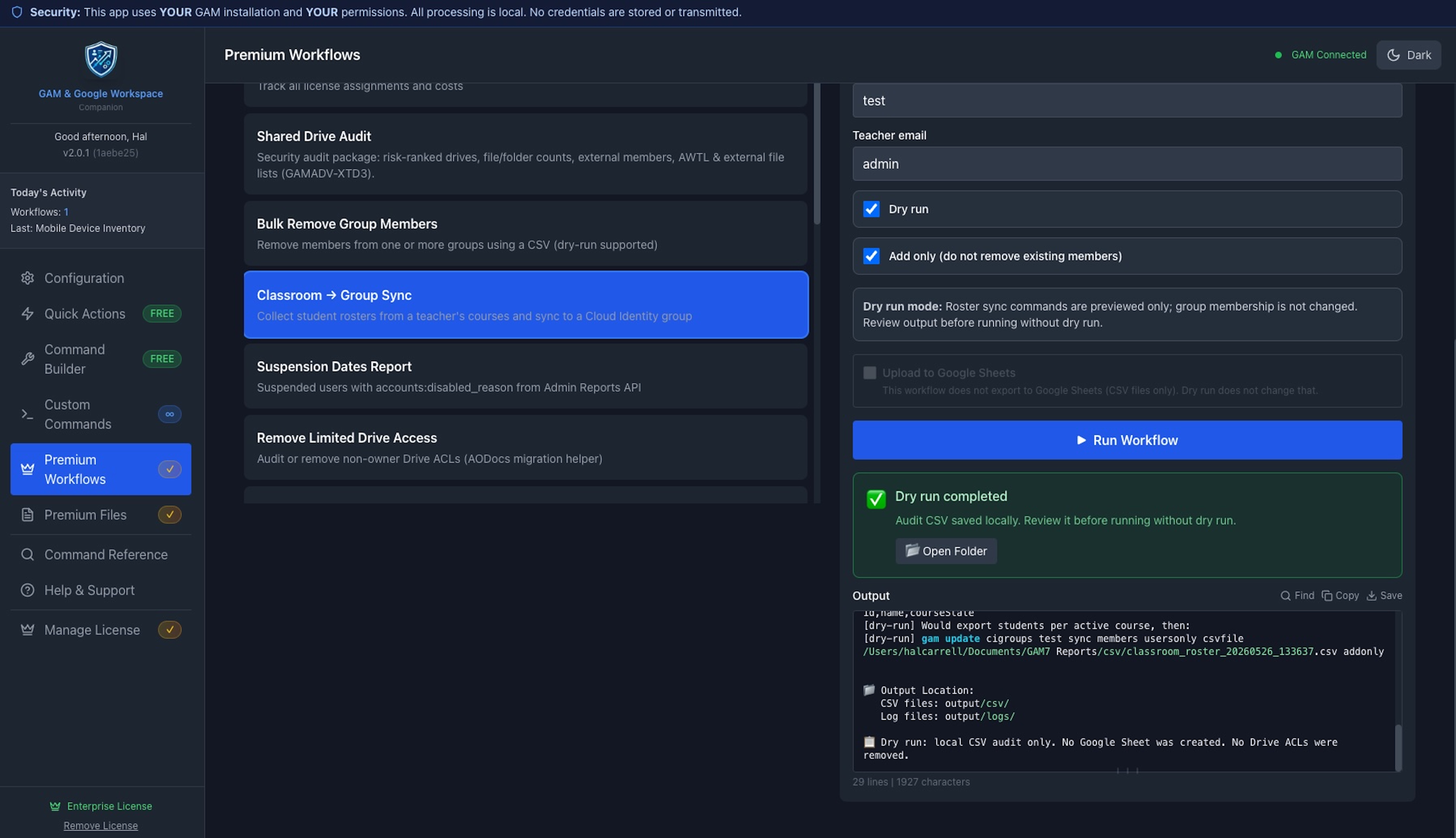Click the Workflows count '1' in Today's Activity

[66, 211]
